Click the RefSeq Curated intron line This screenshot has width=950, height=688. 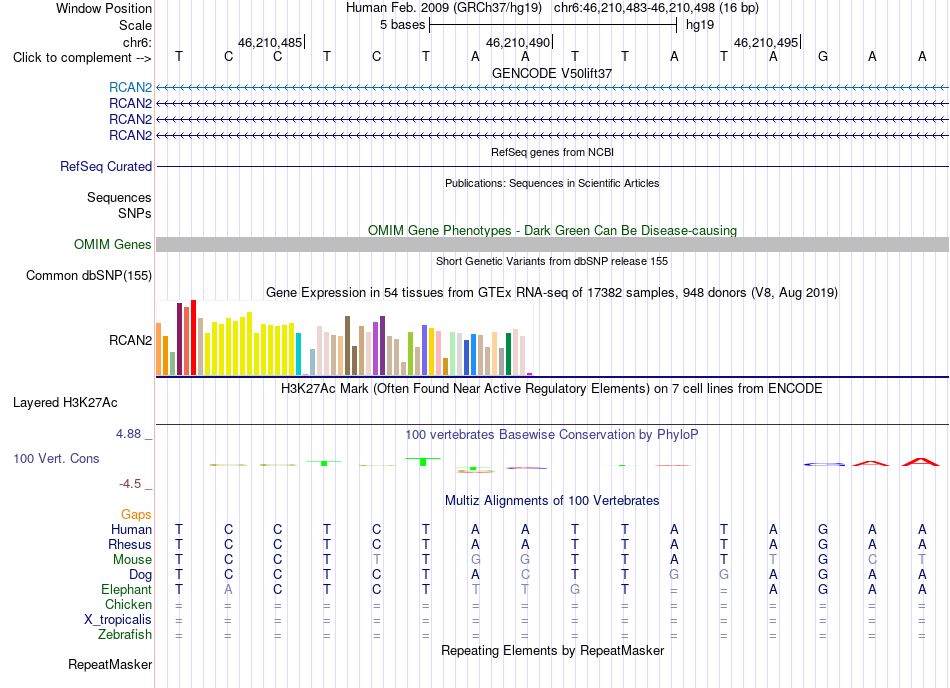pyautogui.click(x=552, y=167)
